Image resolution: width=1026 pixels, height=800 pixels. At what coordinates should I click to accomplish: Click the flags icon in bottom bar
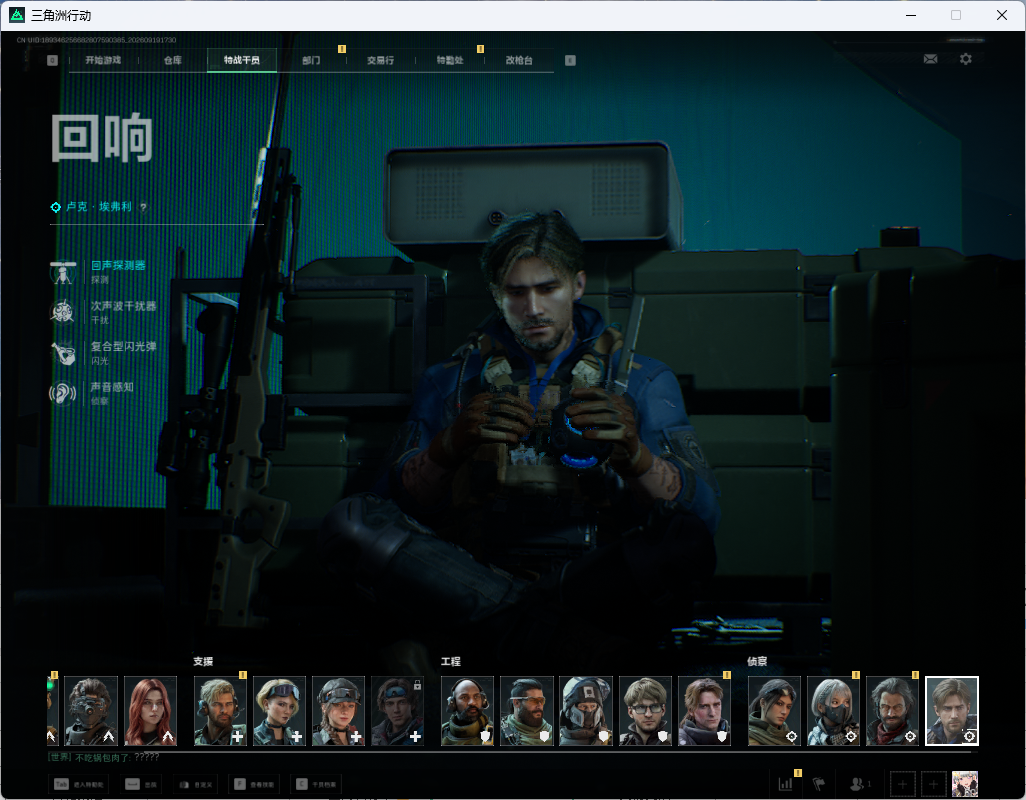pos(819,783)
